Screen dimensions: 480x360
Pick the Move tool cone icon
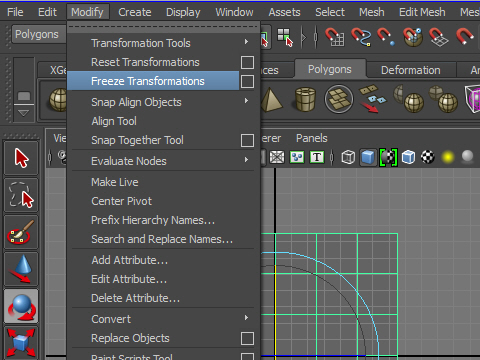(21, 269)
